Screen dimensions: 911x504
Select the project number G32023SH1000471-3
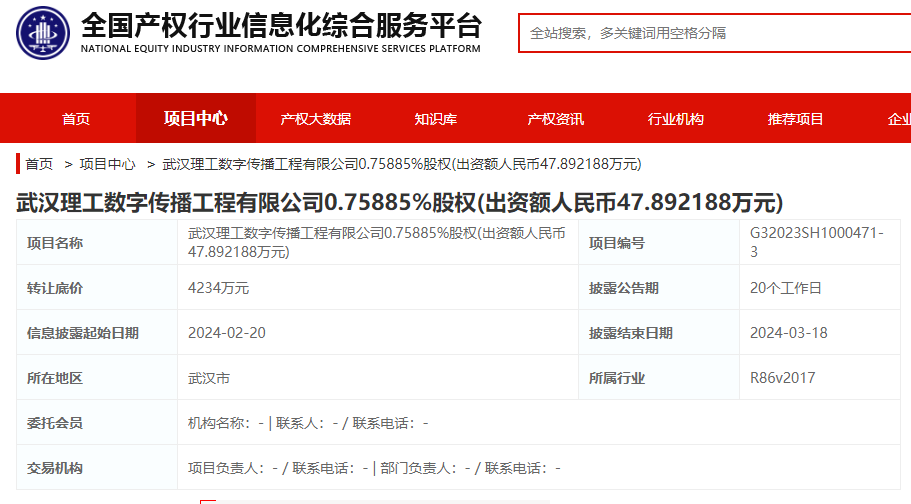[x=816, y=242]
